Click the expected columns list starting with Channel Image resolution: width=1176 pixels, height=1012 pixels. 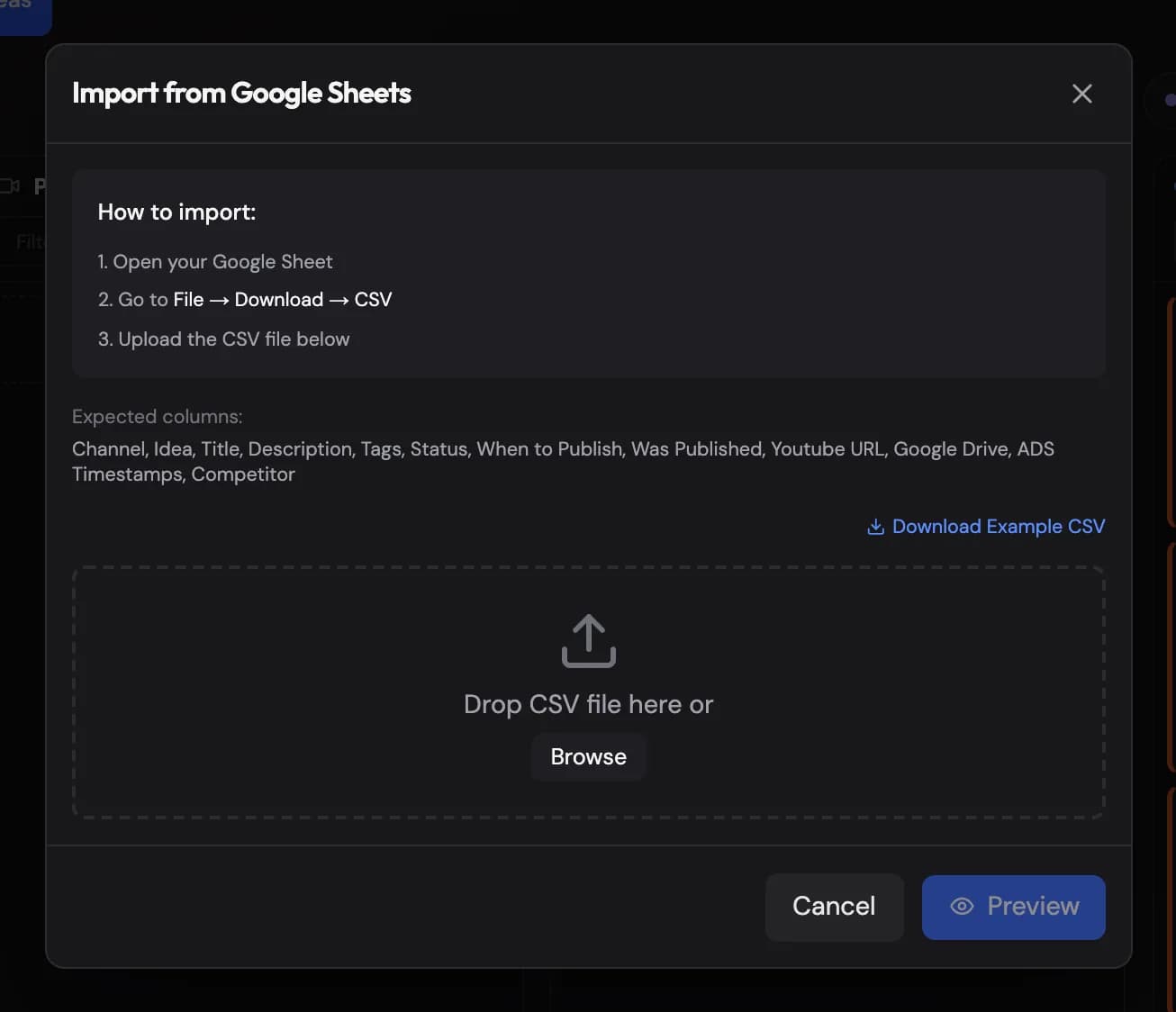[x=563, y=461]
